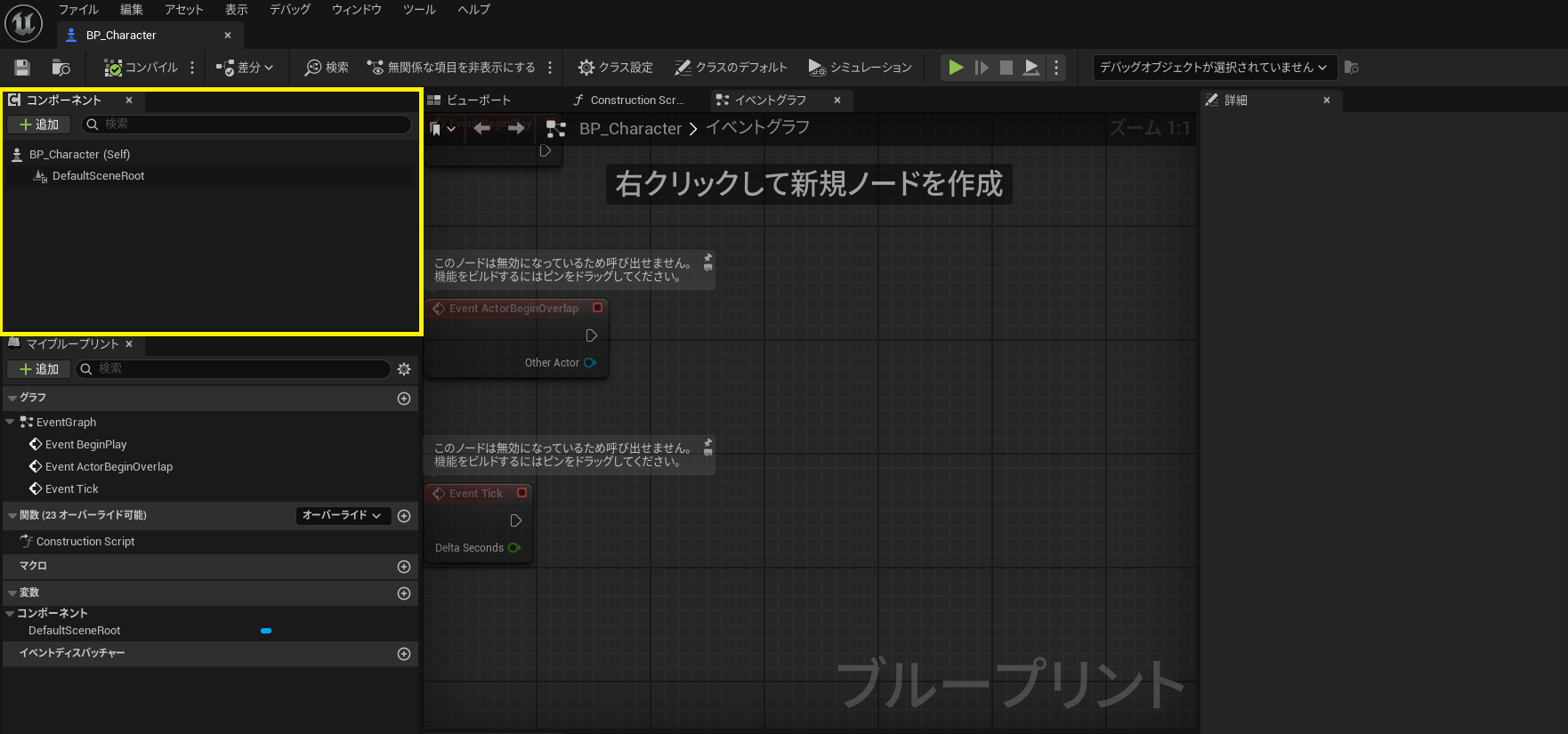This screenshot has height=734, width=1568.
Task: Click the Unreal Engine logo icon
Action: point(23,23)
